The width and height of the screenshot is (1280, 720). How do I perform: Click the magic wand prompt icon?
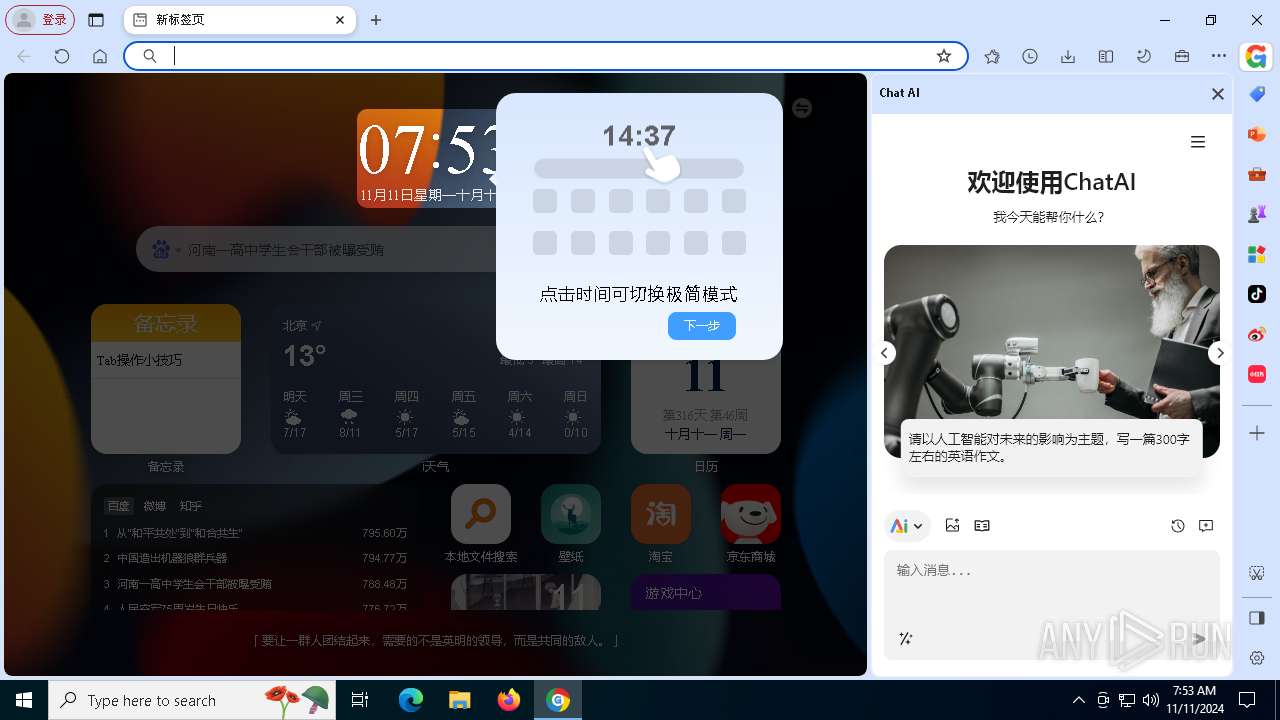(906, 638)
